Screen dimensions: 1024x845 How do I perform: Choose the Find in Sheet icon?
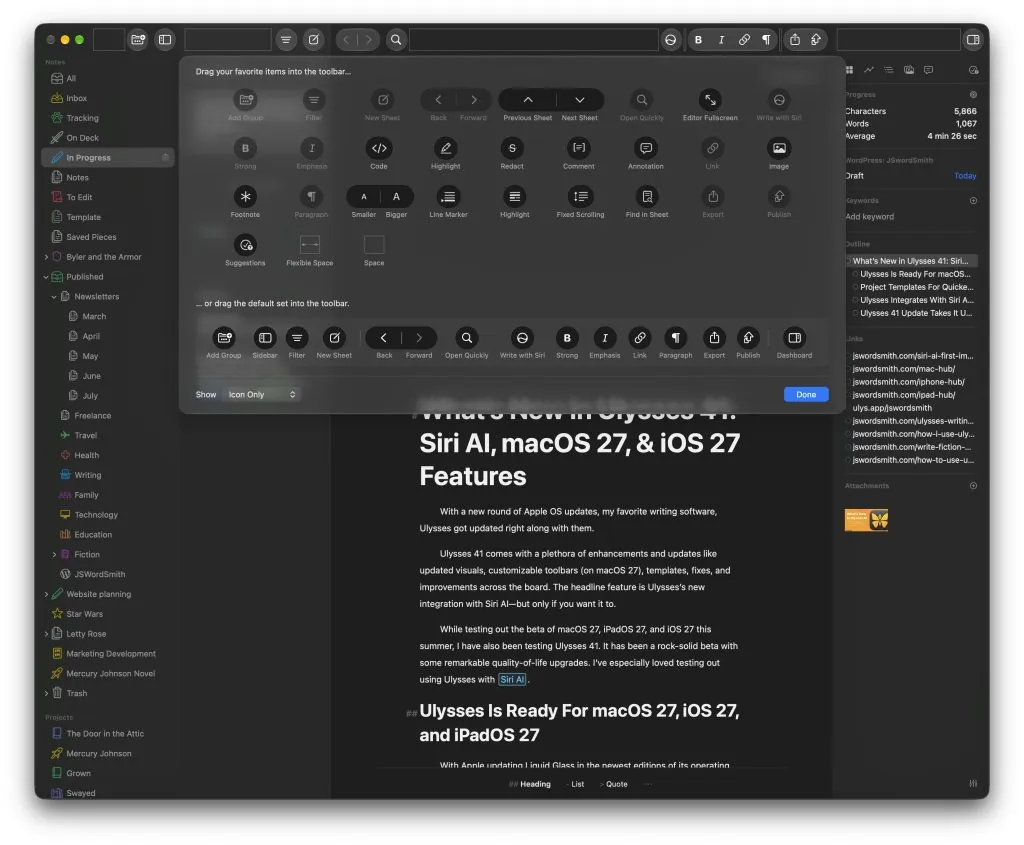[647, 197]
